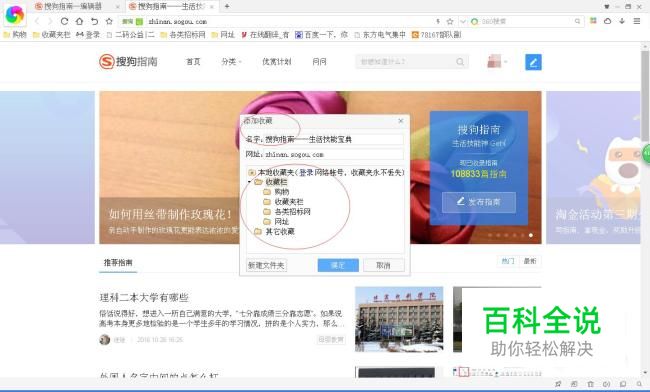Open the downloads arrow icon
650x392 pixels.
622,21
